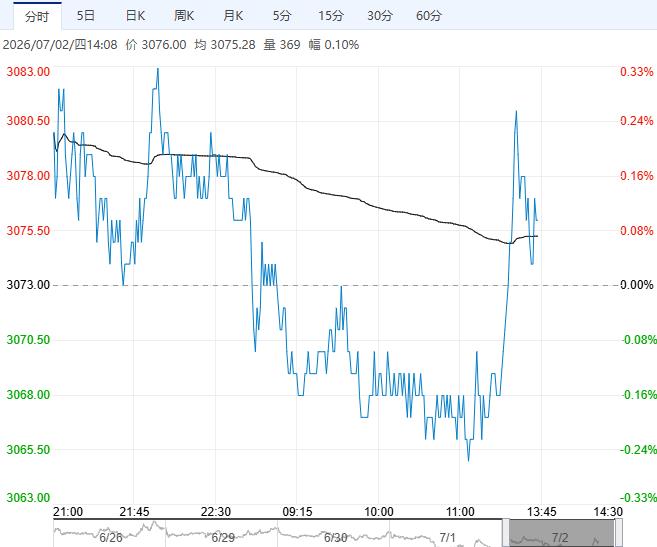Jump to 6/30 in the mini timeline
Viewport: 657px width, 547px height.
335,537
